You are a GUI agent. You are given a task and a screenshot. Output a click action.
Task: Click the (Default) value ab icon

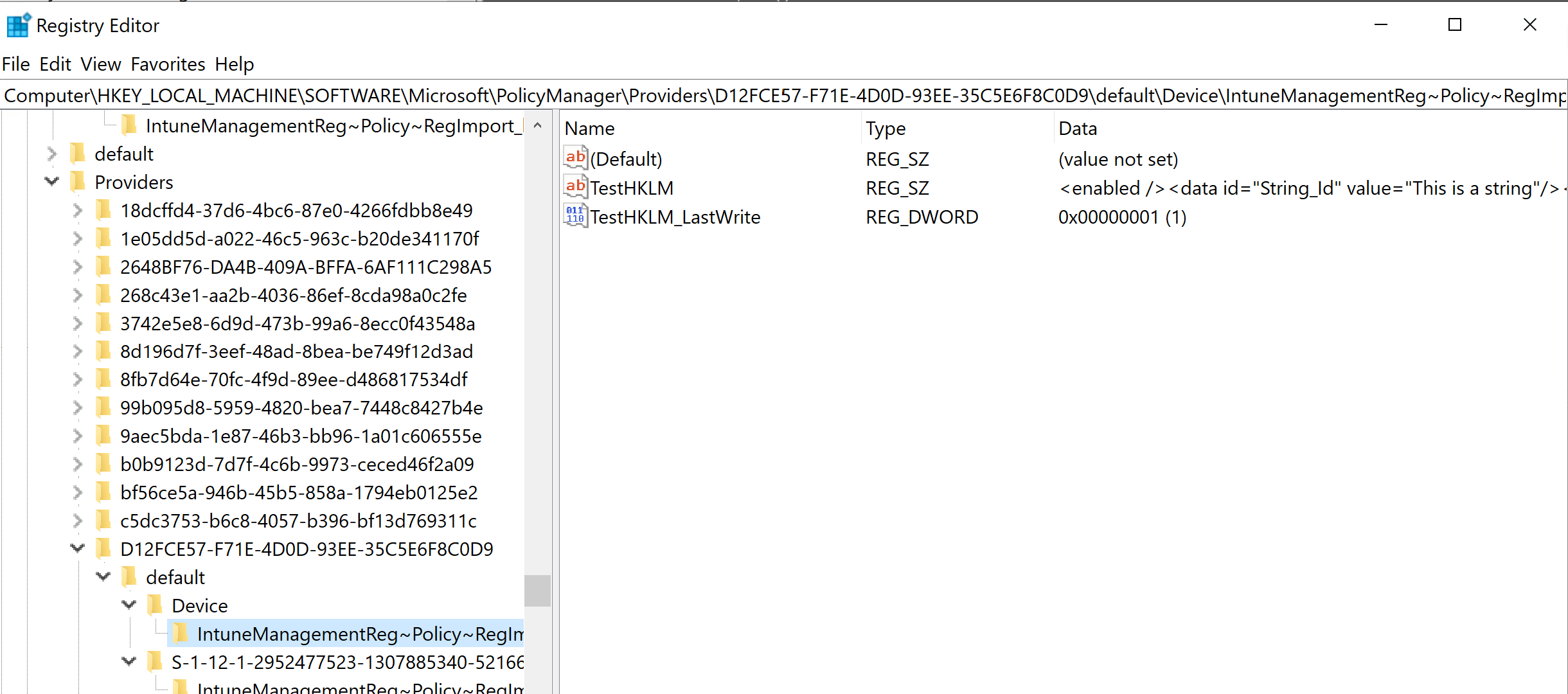click(x=575, y=159)
